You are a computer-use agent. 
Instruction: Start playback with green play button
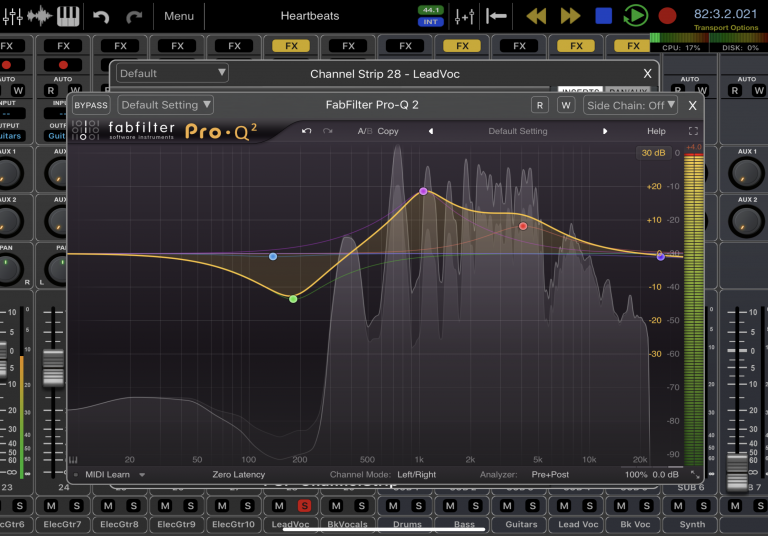click(635, 16)
